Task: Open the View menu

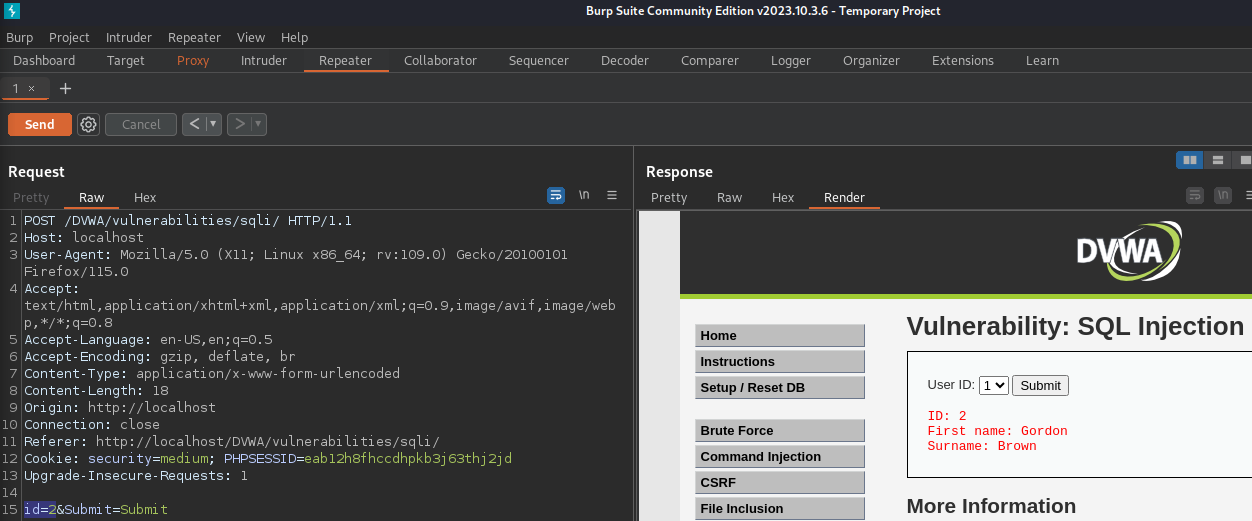Action: (x=251, y=37)
